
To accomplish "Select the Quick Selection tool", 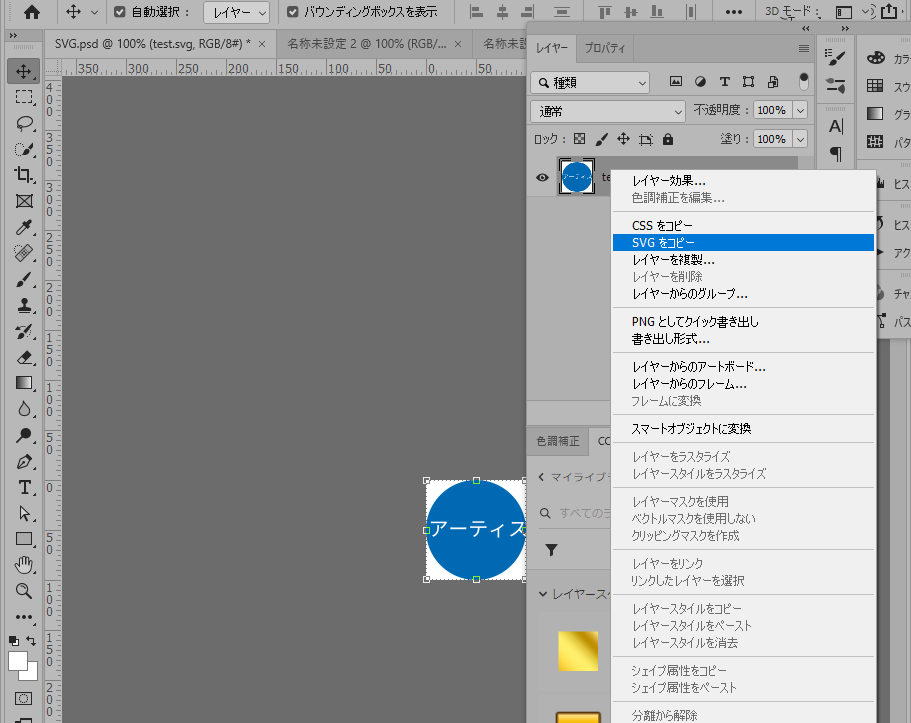I will [23, 149].
